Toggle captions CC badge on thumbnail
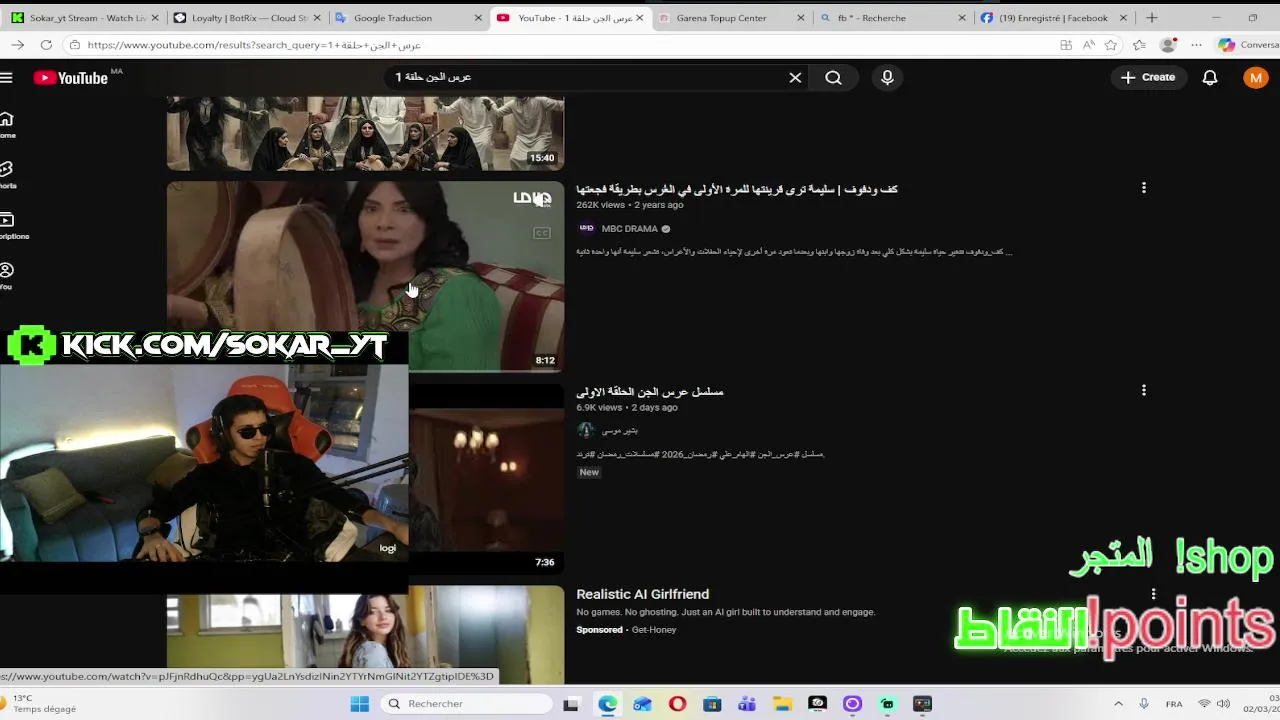 tap(542, 233)
